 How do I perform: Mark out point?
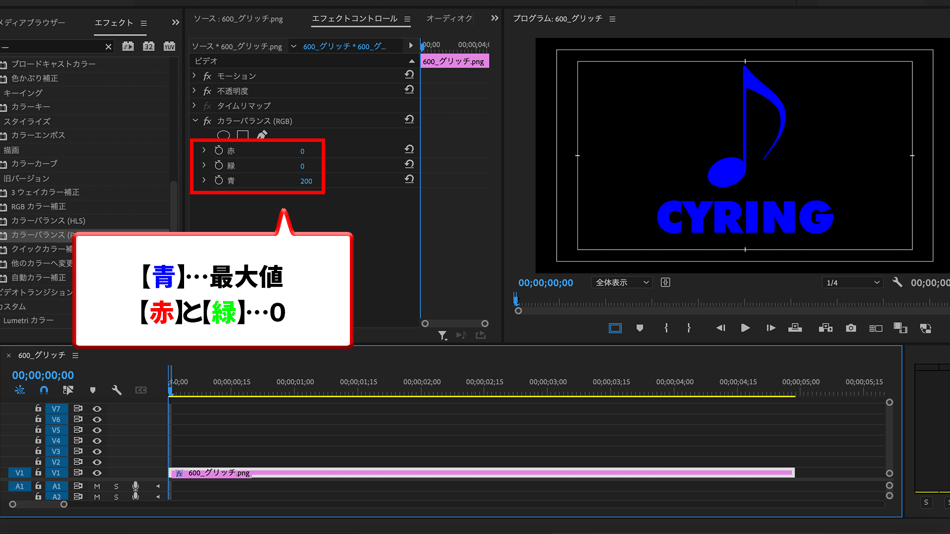[689, 328]
